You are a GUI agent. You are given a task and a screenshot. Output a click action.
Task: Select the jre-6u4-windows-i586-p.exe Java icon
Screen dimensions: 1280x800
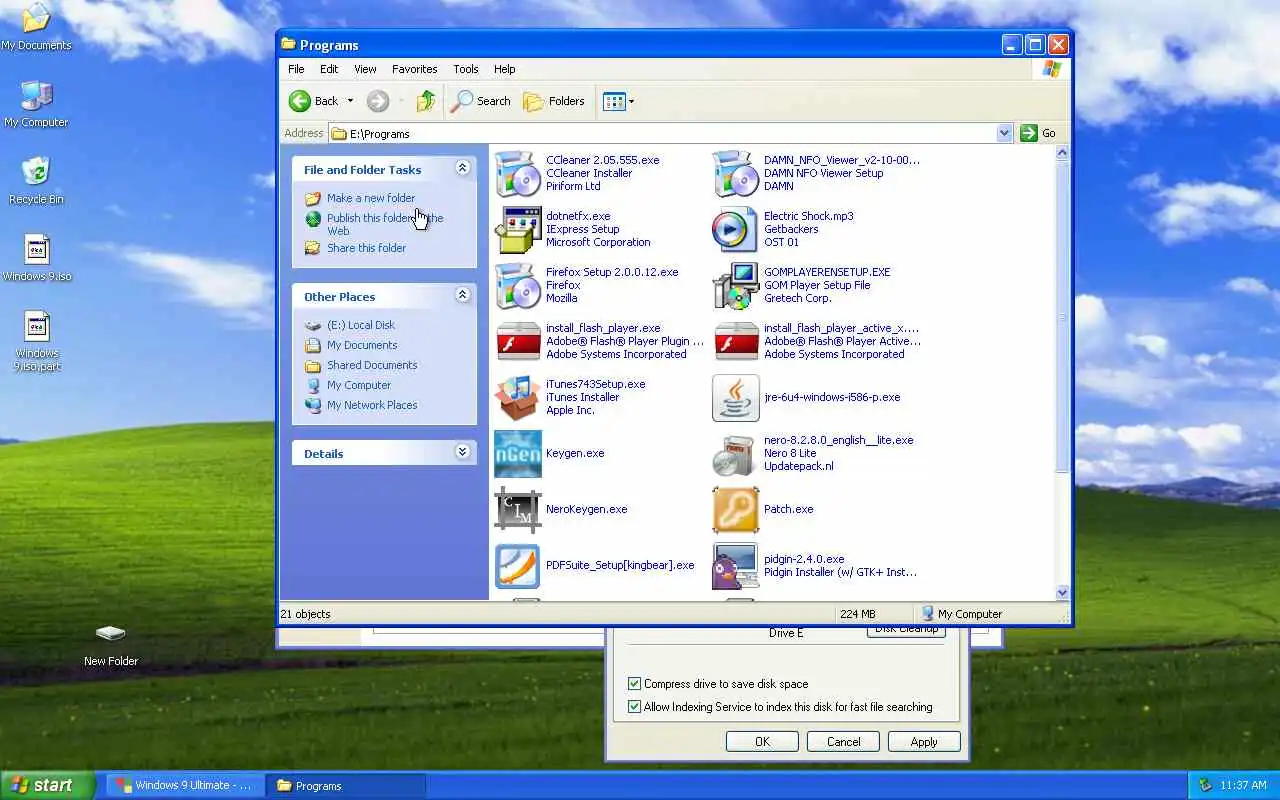point(736,397)
